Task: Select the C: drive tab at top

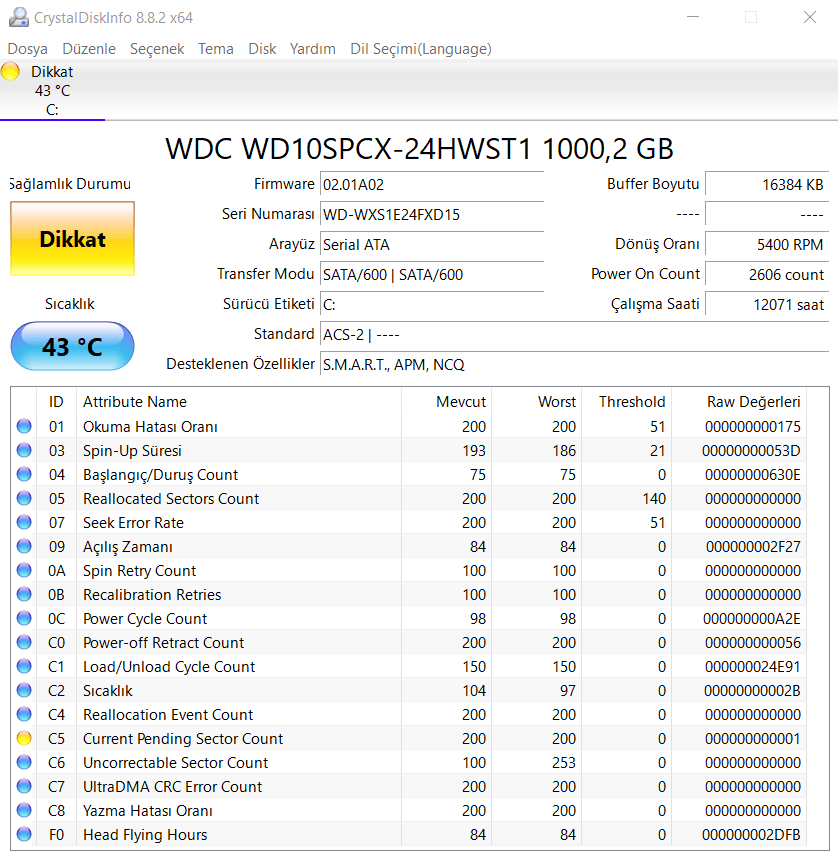Action: tap(52, 91)
